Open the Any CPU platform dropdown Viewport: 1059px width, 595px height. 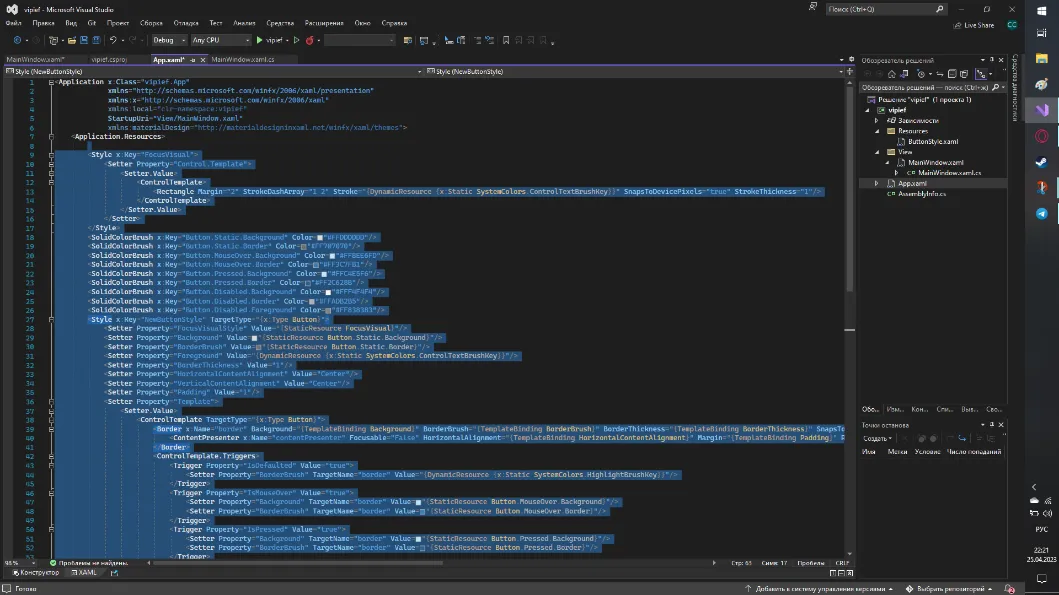pos(220,41)
